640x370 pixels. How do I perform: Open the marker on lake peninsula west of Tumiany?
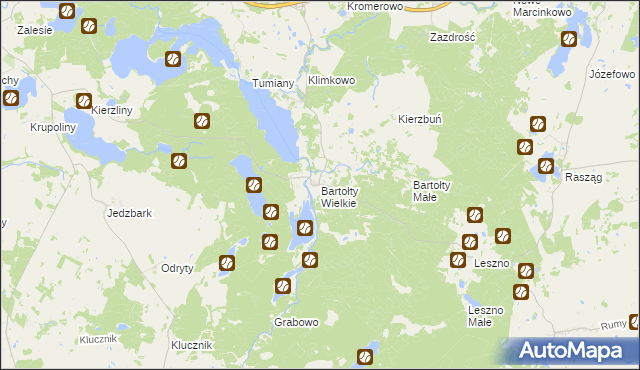(173, 59)
